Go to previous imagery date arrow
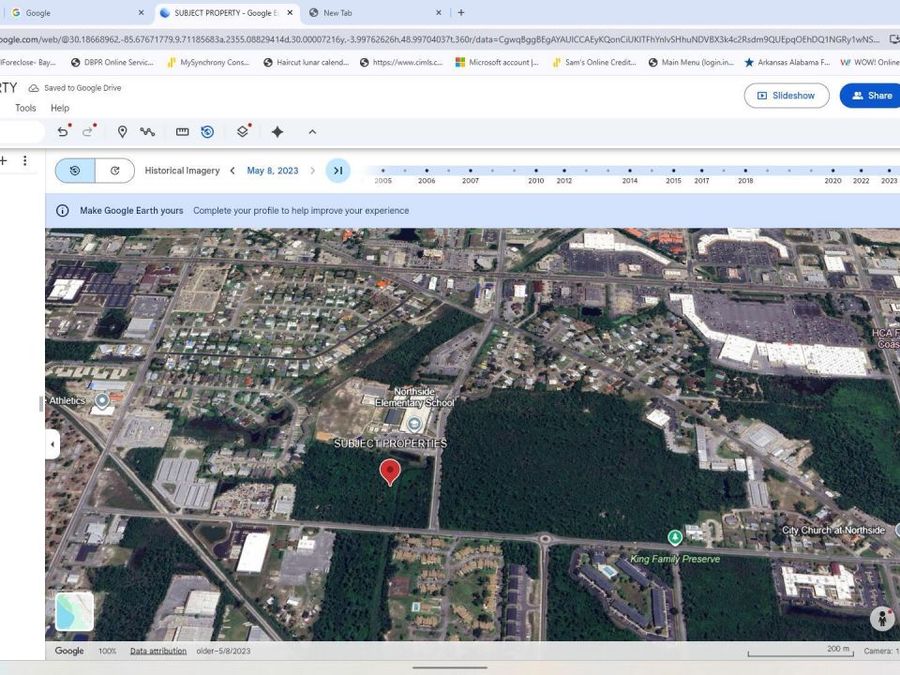Screen dimensions: 900x675 232,170
